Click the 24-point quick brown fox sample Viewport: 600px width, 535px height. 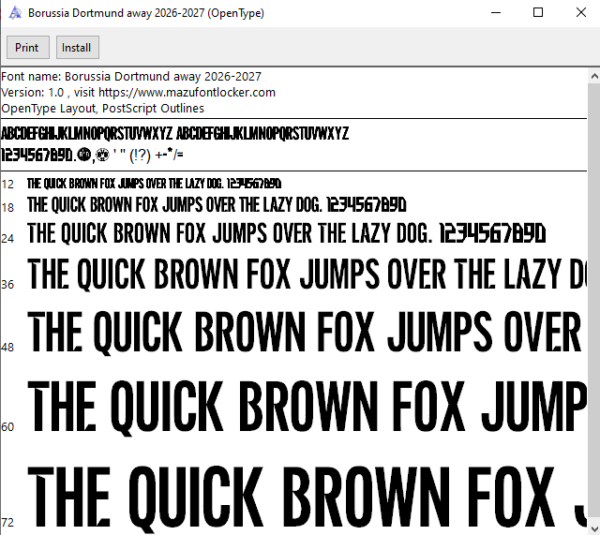point(286,233)
